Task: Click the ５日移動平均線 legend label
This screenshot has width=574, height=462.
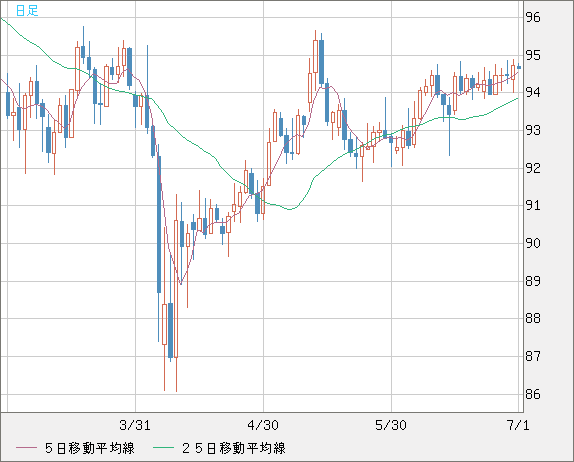Action: pyautogui.click(x=90, y=448)
